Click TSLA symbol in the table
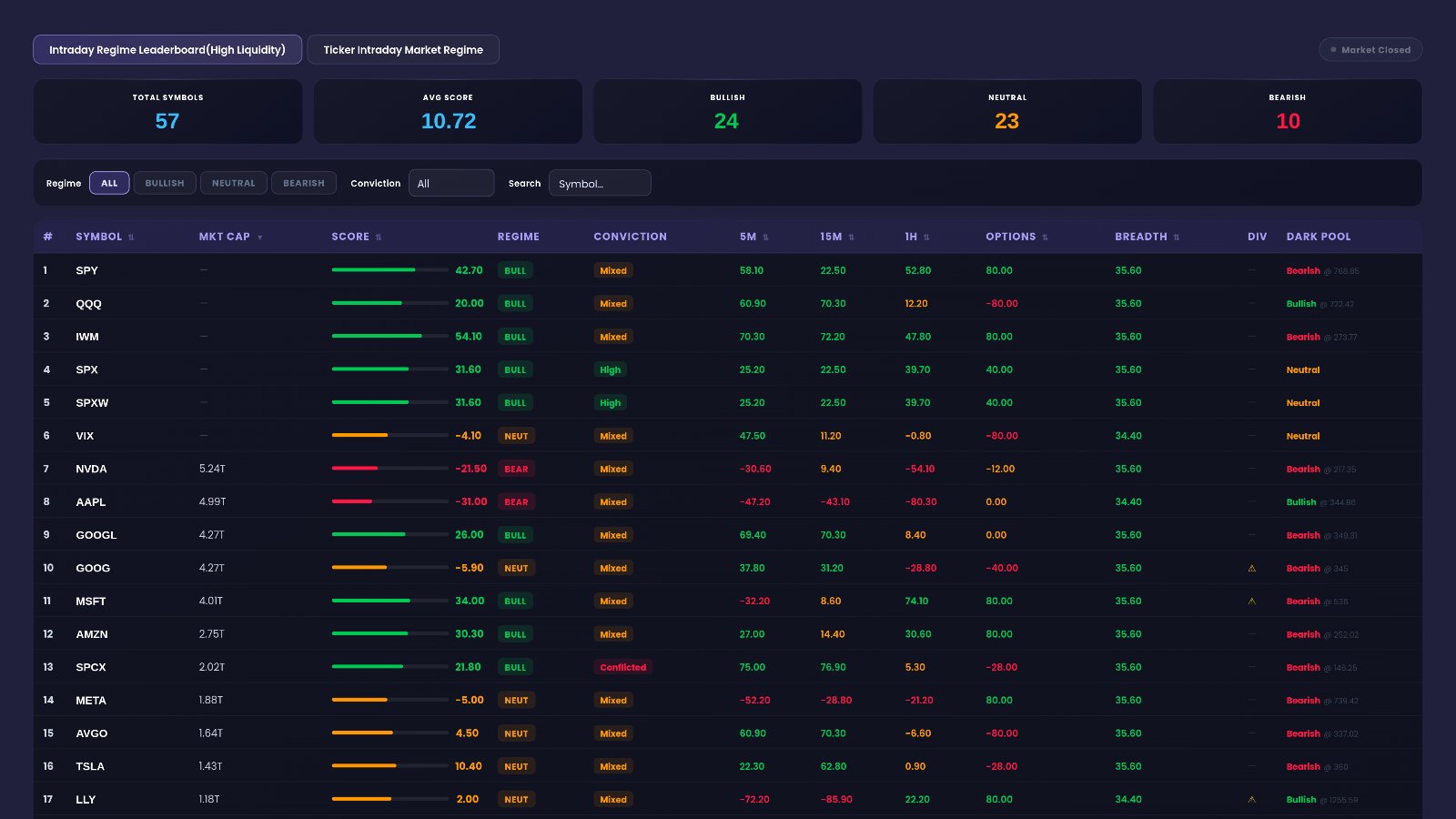This screenshot has height=819, width=1456. click(x=90, y=766)
